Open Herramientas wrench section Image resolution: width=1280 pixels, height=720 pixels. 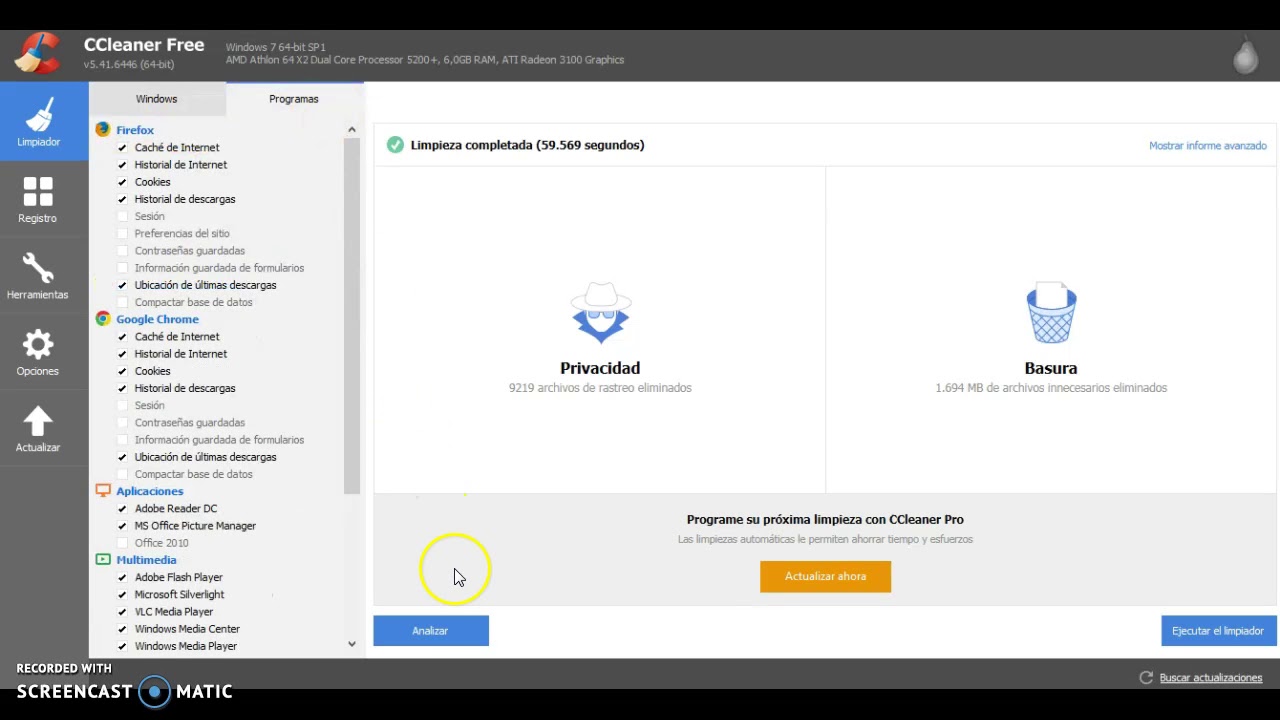tap(38, 275)
